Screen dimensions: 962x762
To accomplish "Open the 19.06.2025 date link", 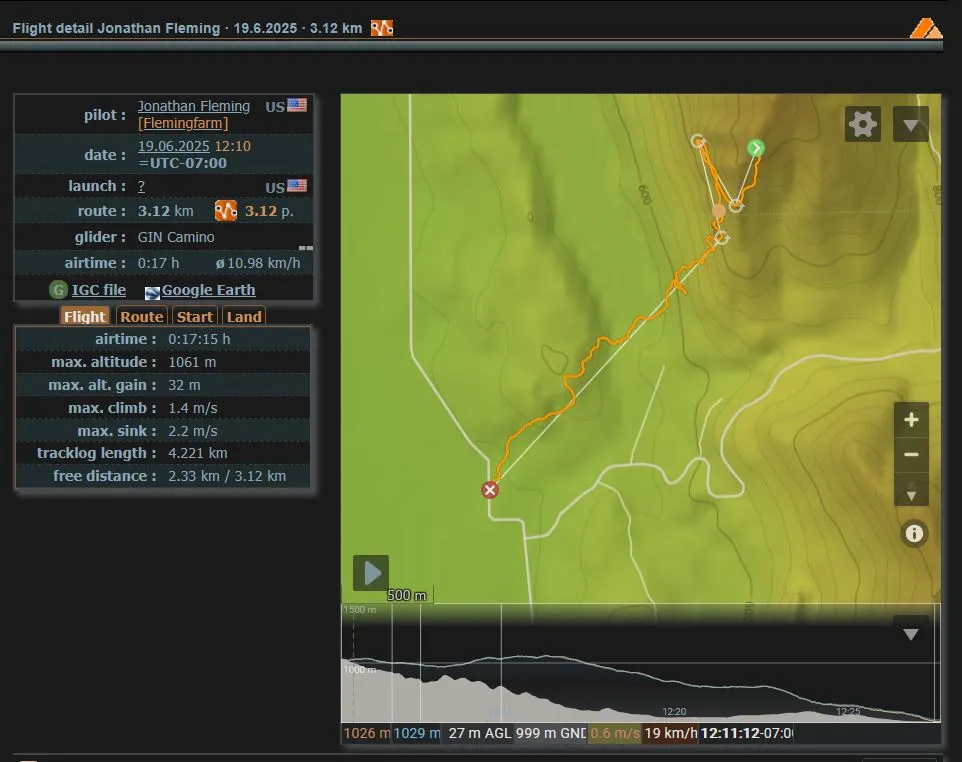I will tap(174, 146).
